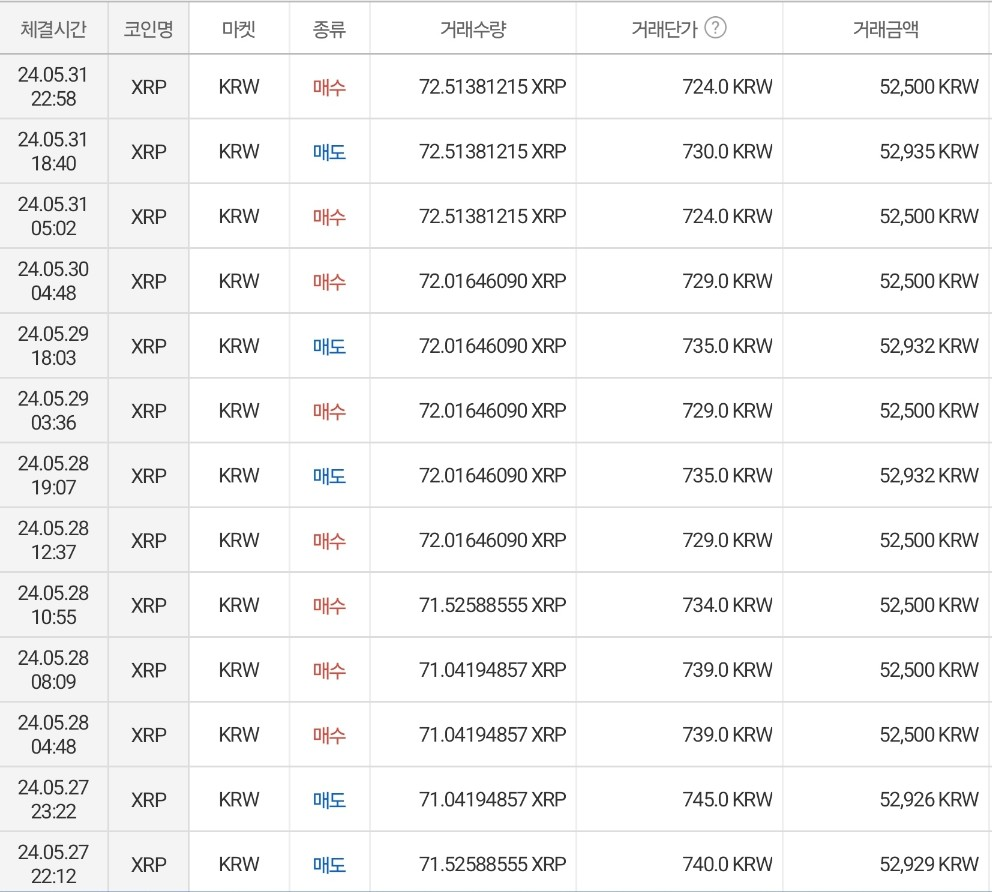This screenshot has height=892, width=992.
Task: Click 71.52588555 XRP in the 24.05.28 10:55 row
Action: [493, 605]
